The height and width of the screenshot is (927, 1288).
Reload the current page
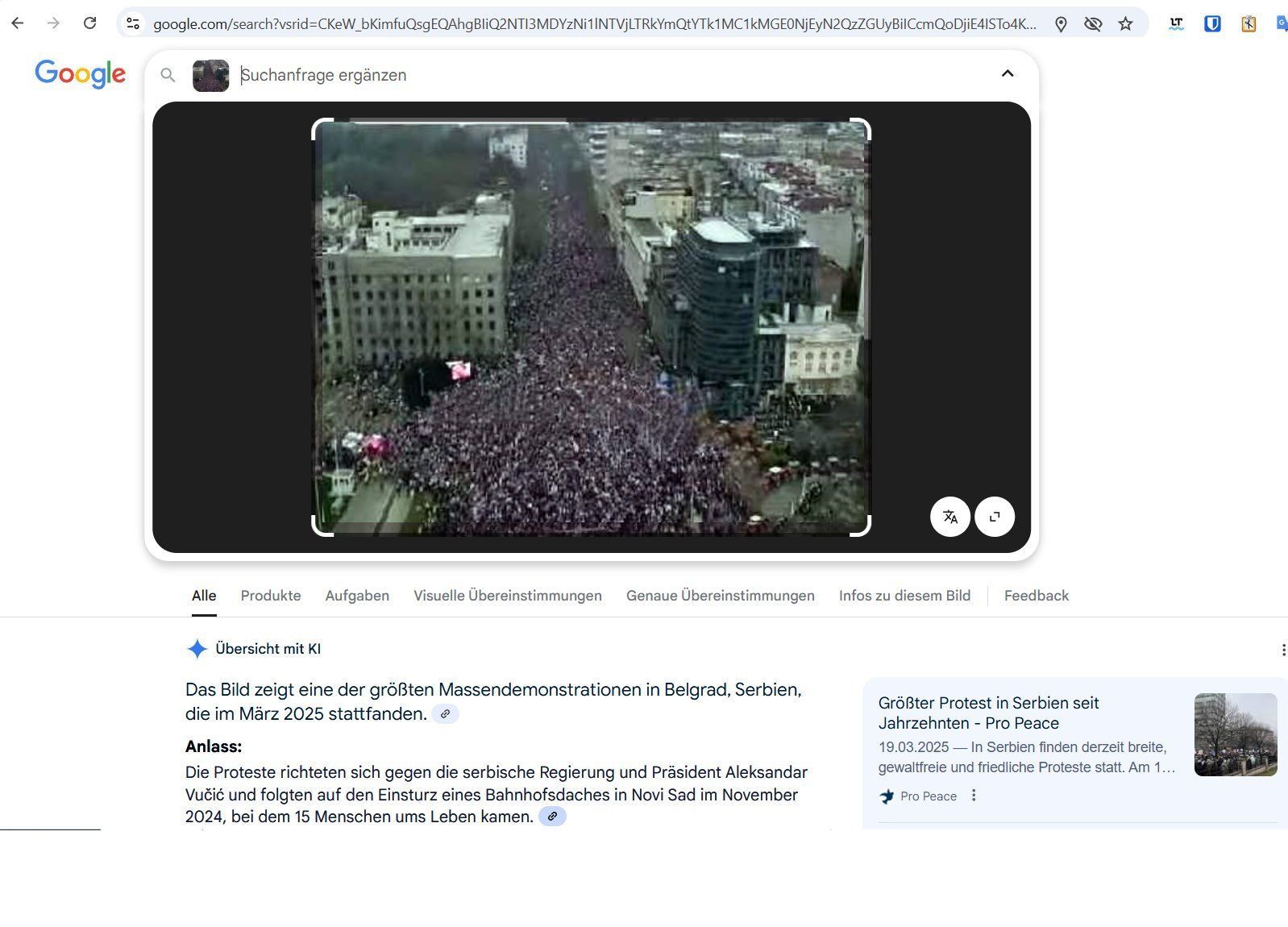pyautogui.click(x=90, y=23)
